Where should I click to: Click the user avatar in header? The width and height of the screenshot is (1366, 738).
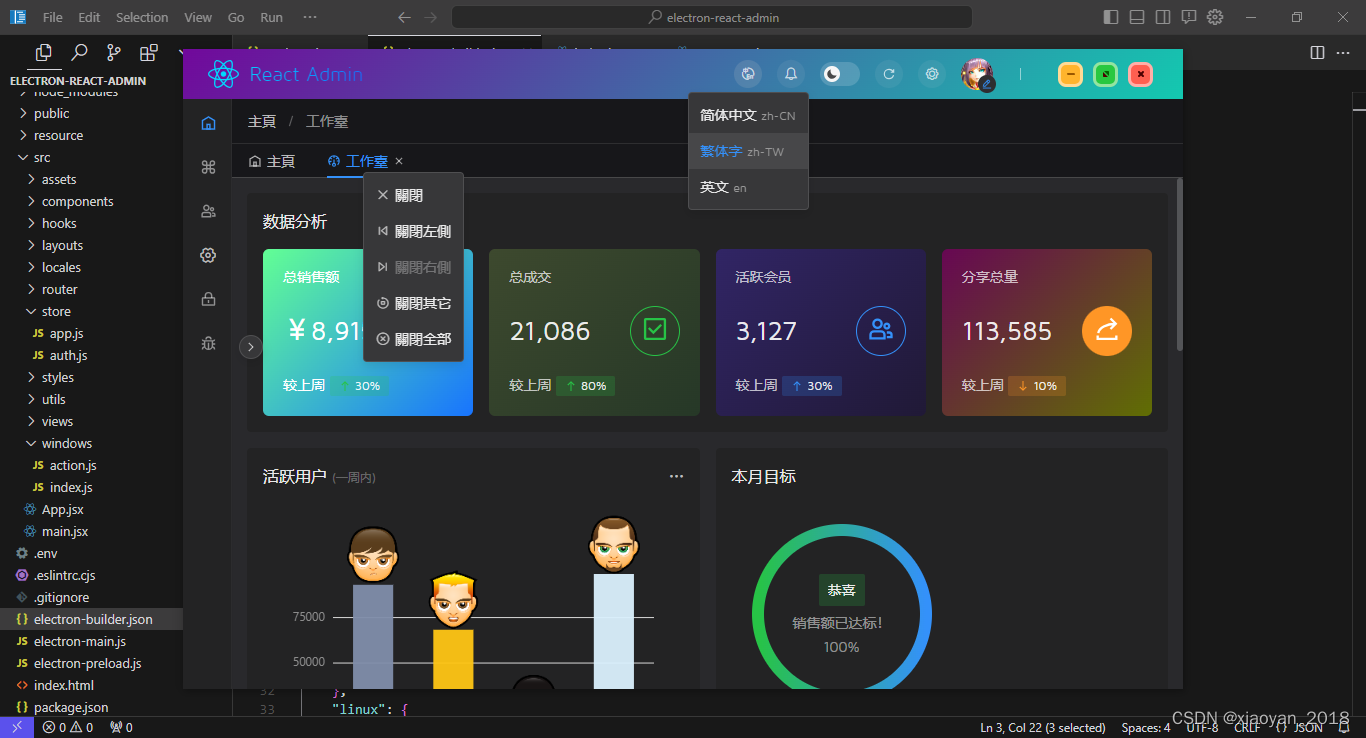tap(978, 74)
